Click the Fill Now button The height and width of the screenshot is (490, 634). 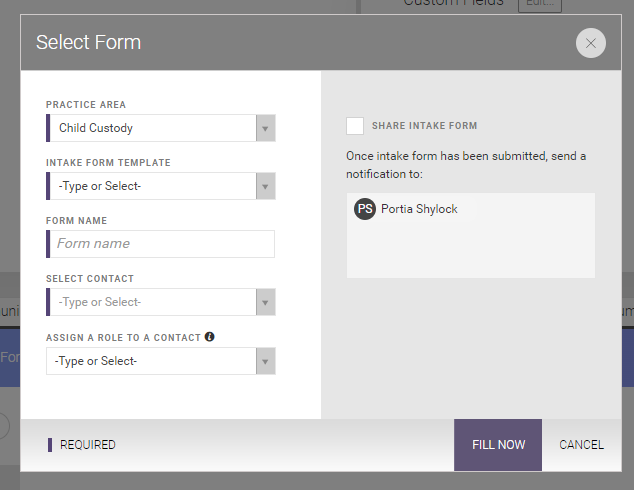click(x=498, y=445)
